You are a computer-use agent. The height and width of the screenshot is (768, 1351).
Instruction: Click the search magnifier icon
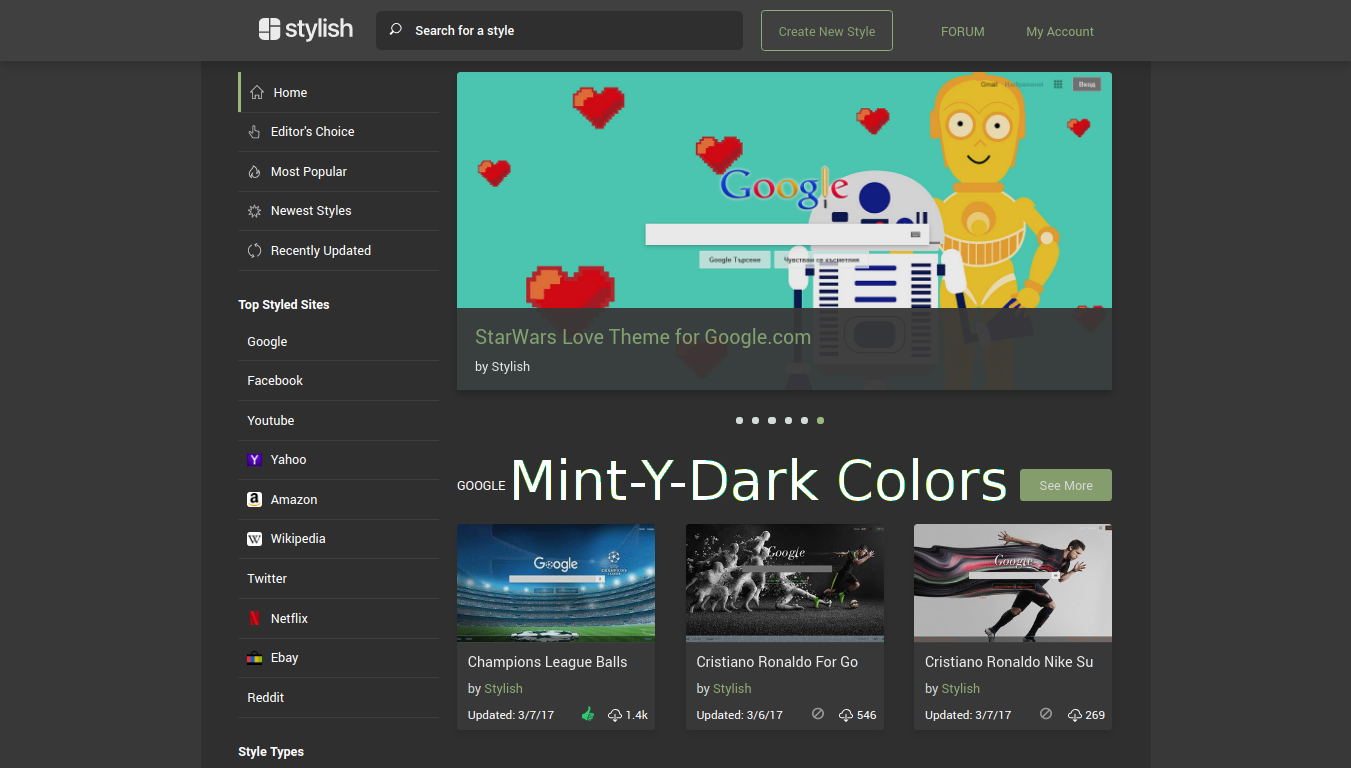[395, 30]
